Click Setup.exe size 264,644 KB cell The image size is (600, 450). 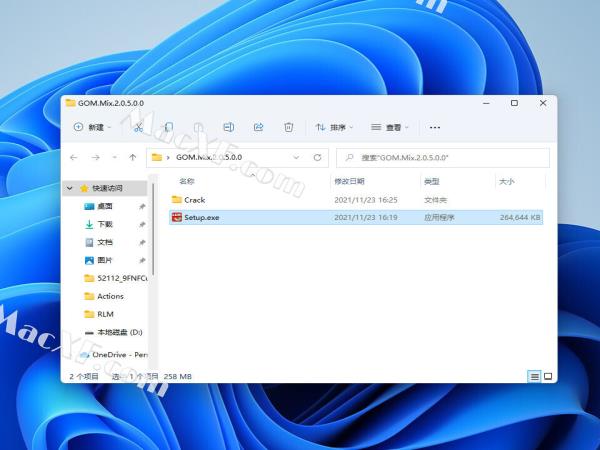click(x=520, y=217)
